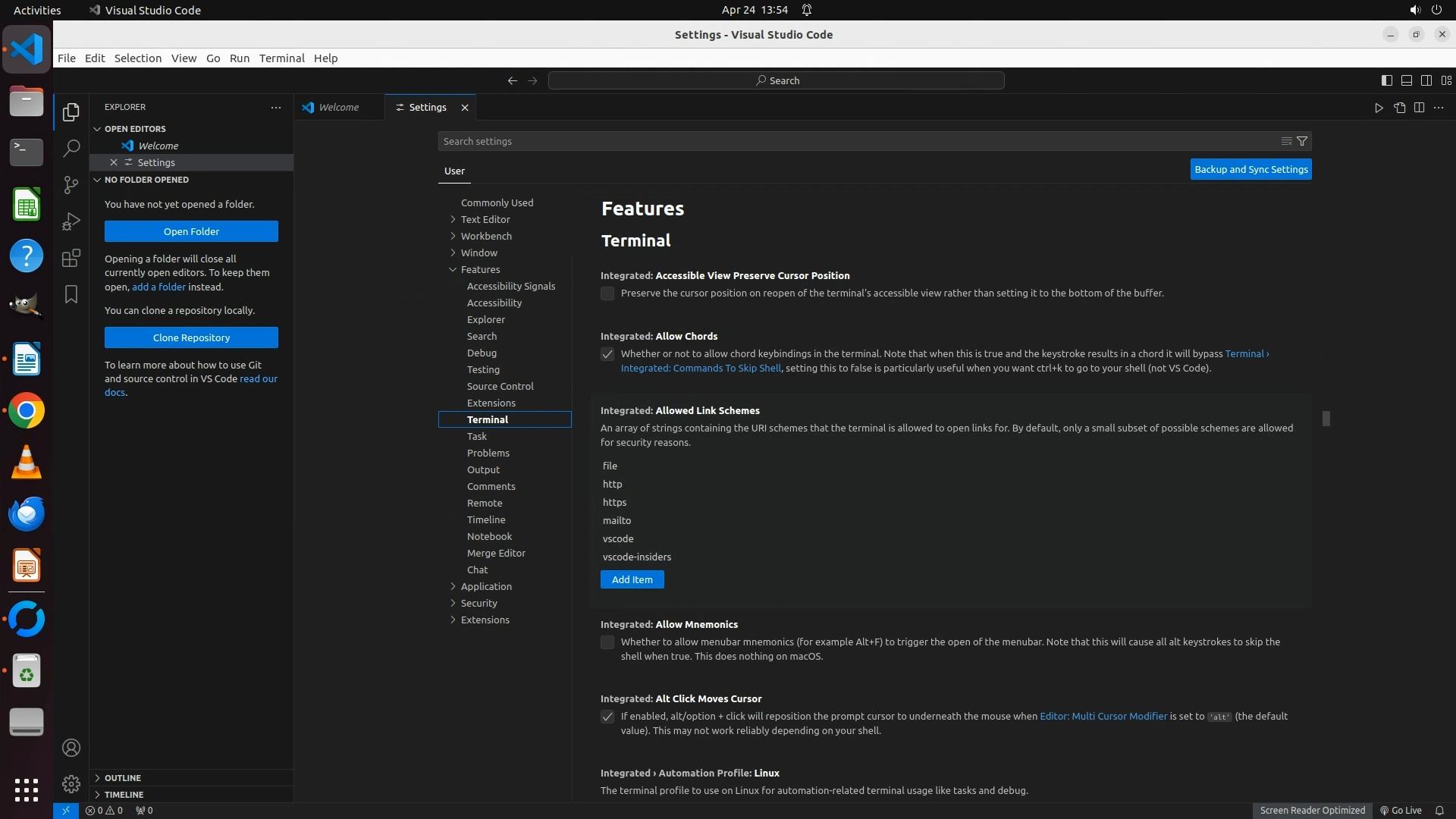Uncheck the Allow Chords checkbox

tap(607, 354)
